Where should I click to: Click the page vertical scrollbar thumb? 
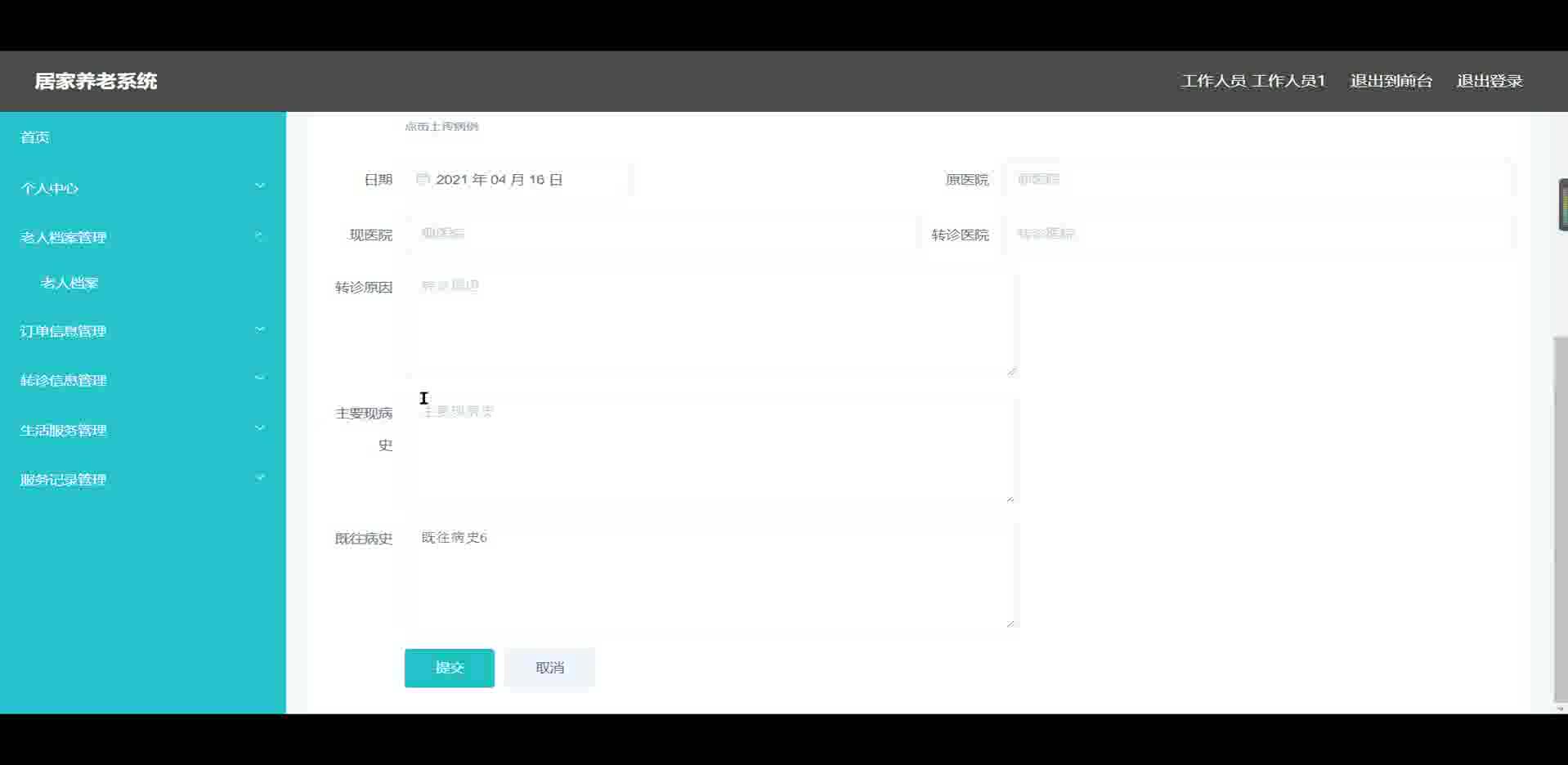point(1561,518)
